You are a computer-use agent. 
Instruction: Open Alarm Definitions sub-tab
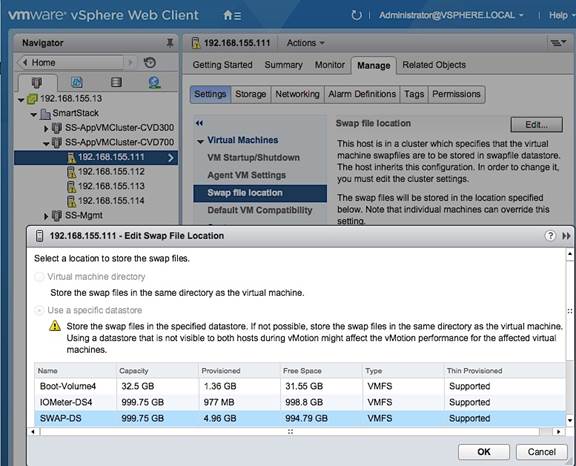(362, 94)
